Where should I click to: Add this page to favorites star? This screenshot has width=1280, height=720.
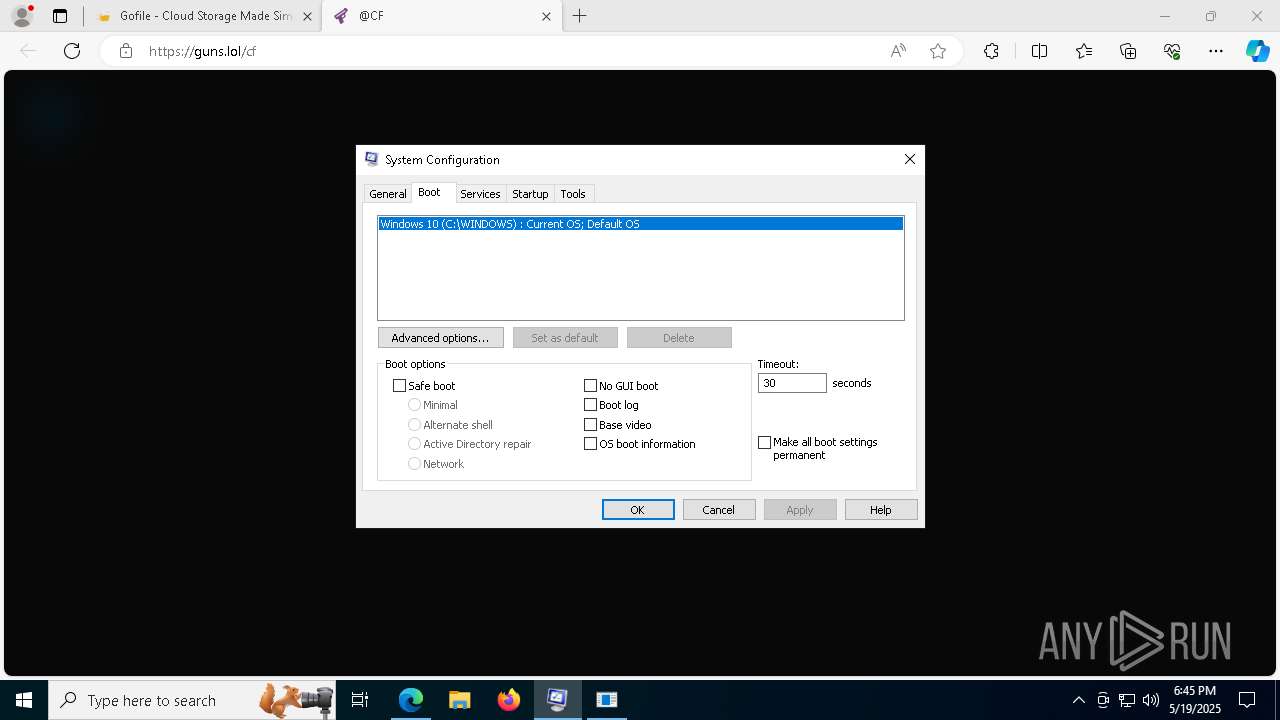click(938, 51)
